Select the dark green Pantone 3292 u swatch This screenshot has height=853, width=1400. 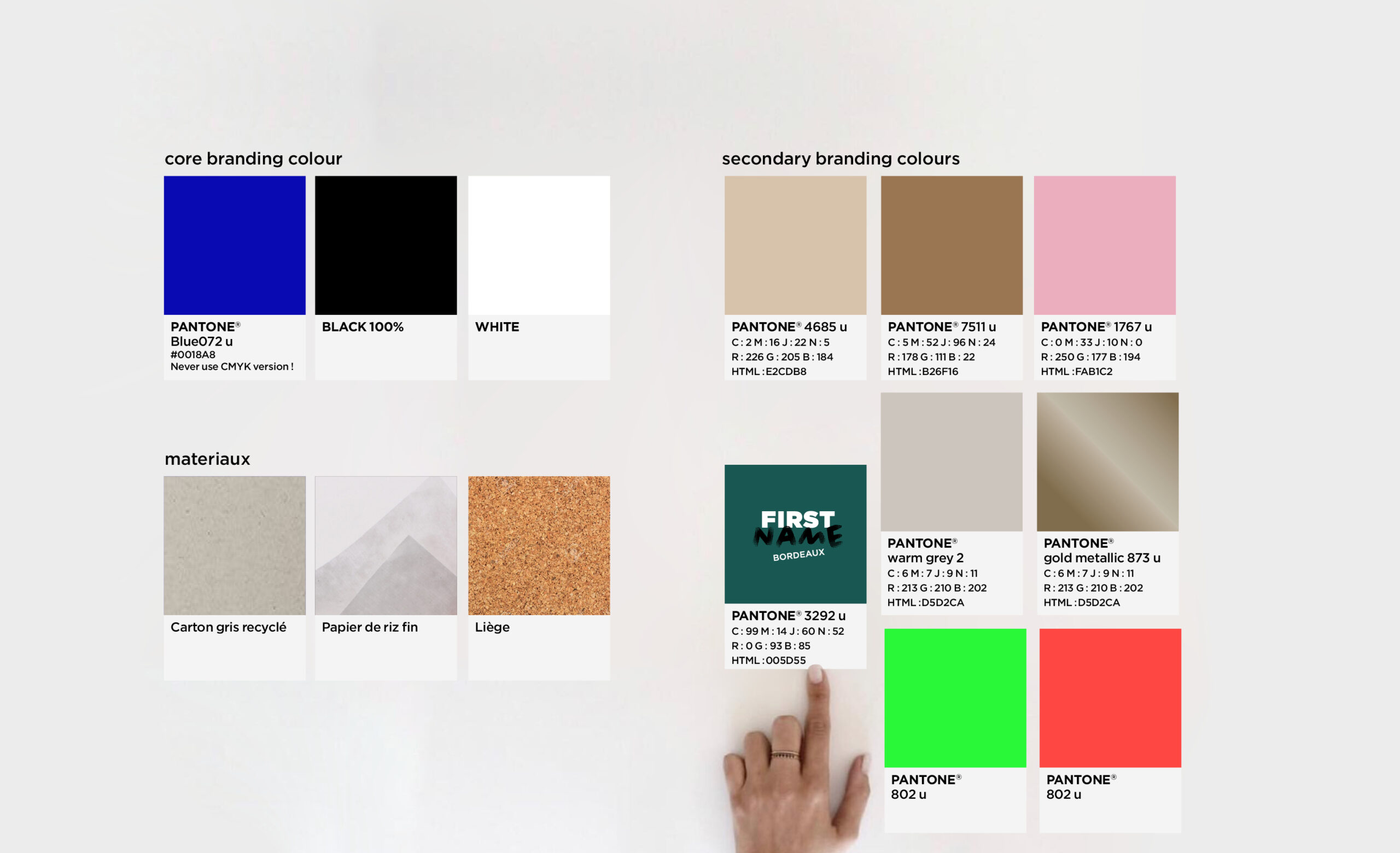(x=796, y=534)
